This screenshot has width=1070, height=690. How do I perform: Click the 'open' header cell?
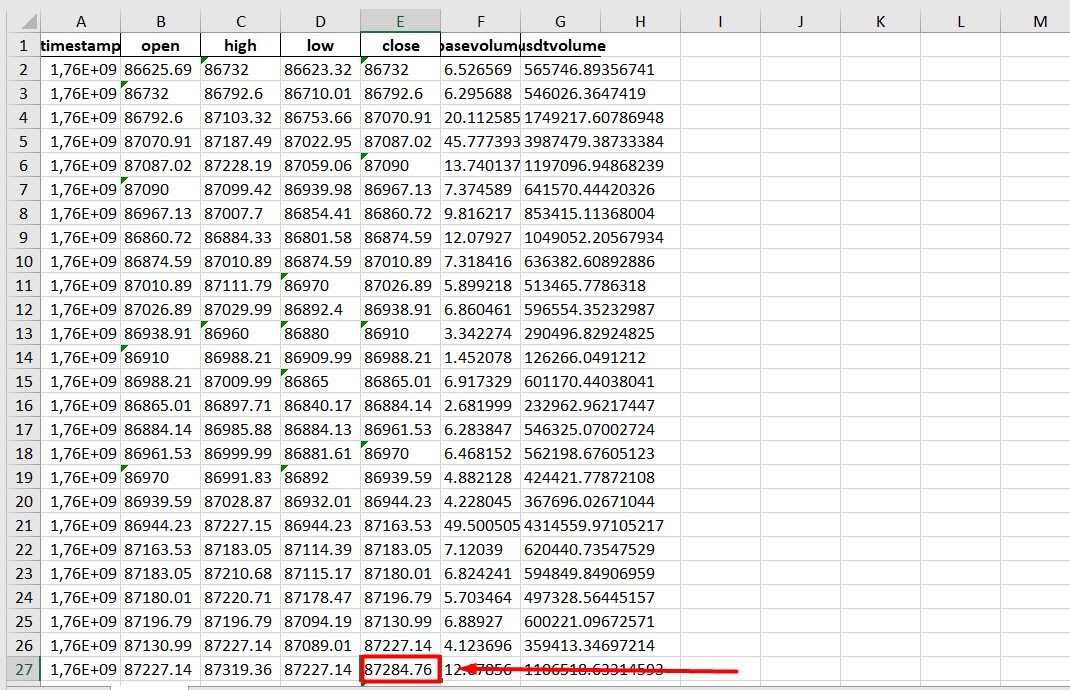click(x=160, y=45)
